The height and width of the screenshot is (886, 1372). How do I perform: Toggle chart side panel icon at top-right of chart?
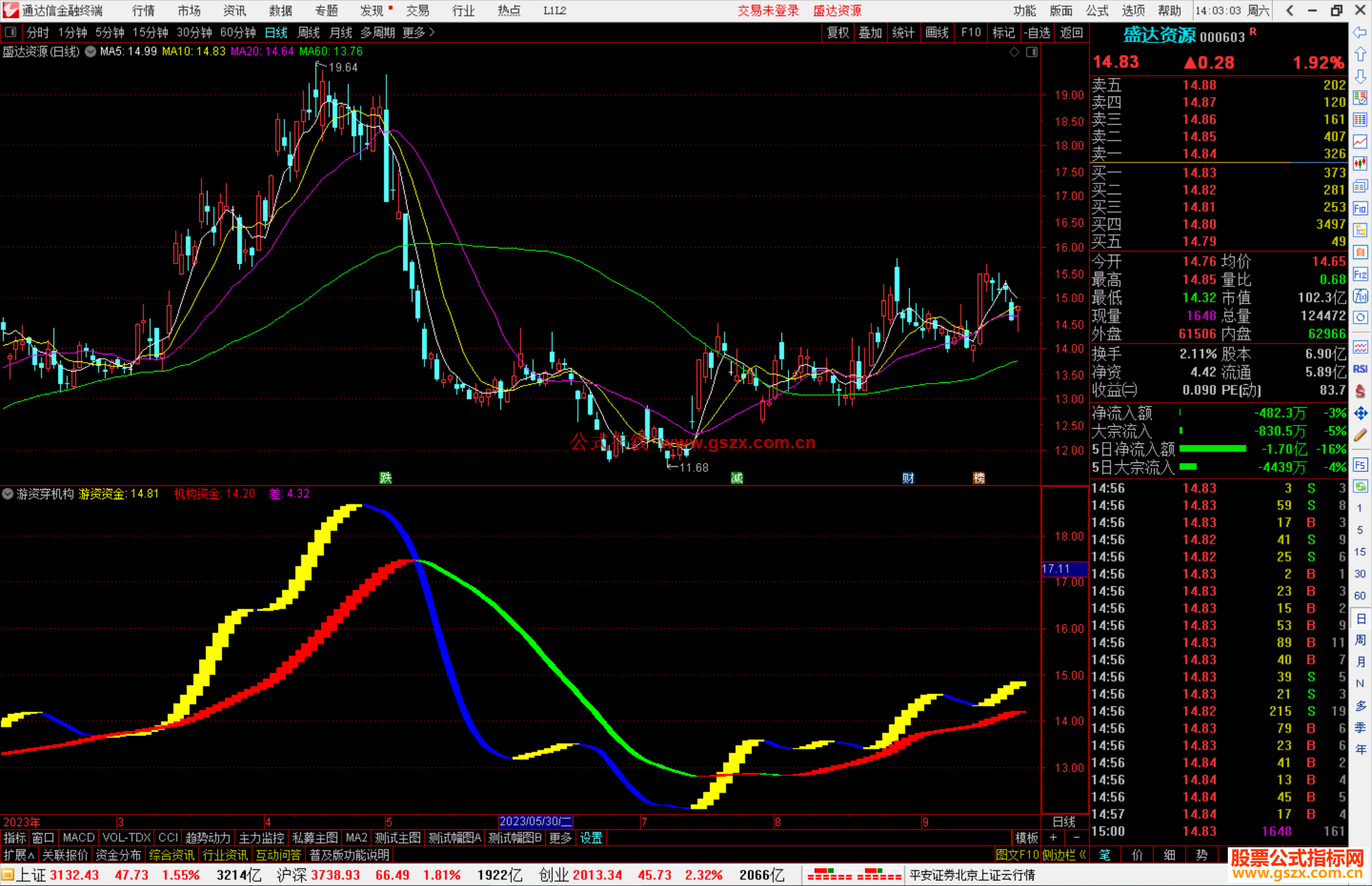(1032, 52)
